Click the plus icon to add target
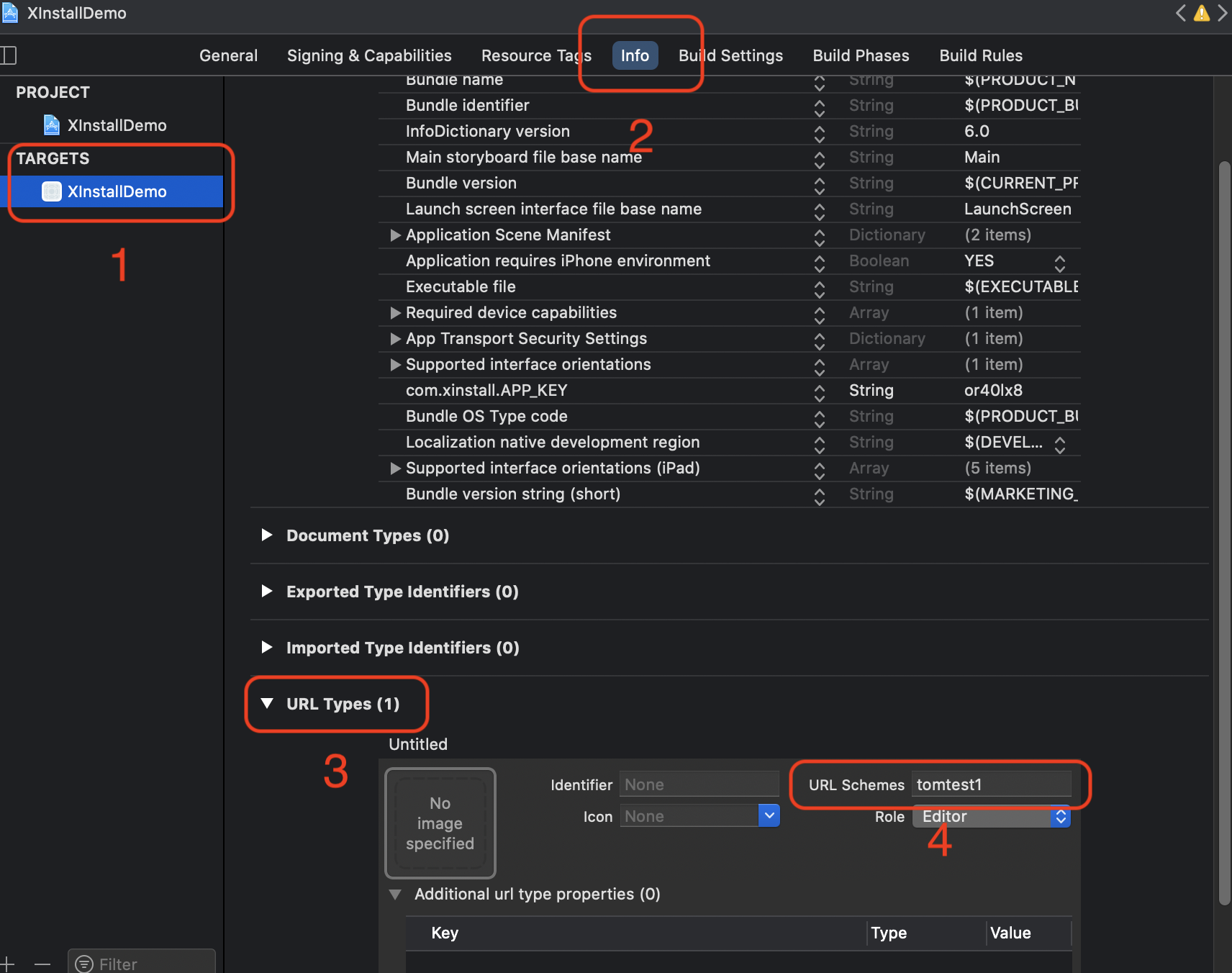 tap(7, 964)
